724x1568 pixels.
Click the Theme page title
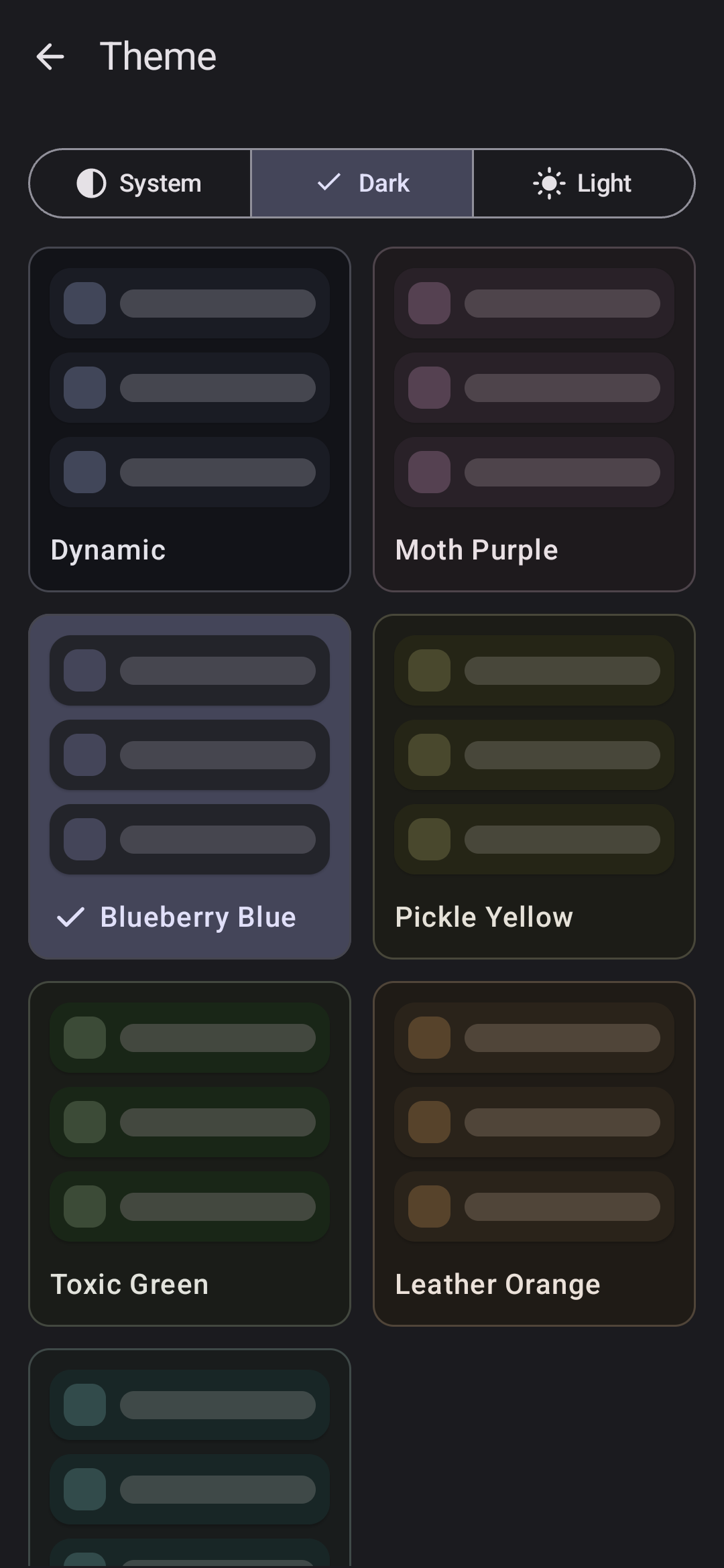tap(158, 56)
